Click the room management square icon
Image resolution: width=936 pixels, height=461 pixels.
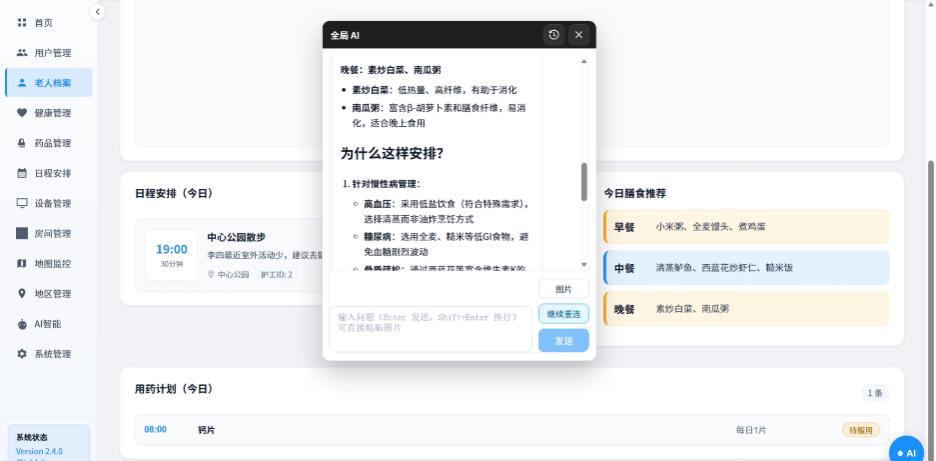pyautogui.click(x=22, y=233)
